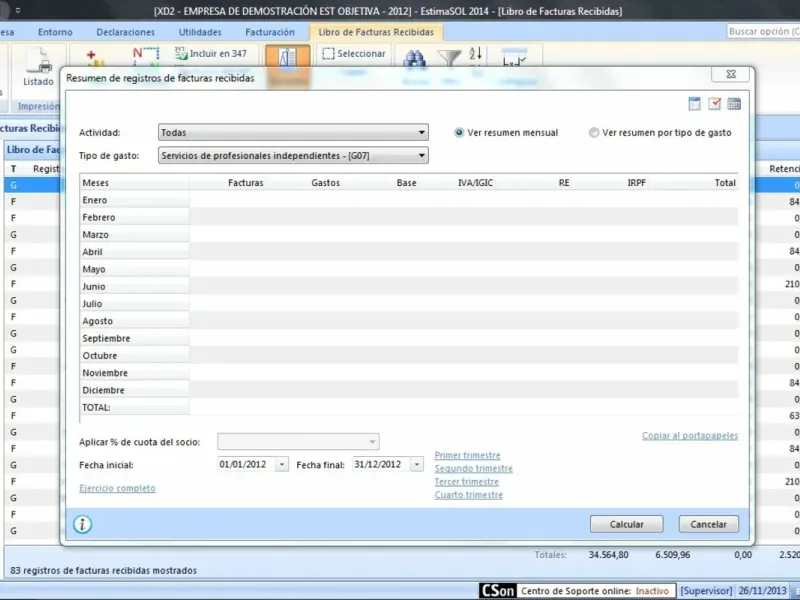Open the Entorno ribbon tab
Viewport: 800px width, 600px height.
pos(55,32)
